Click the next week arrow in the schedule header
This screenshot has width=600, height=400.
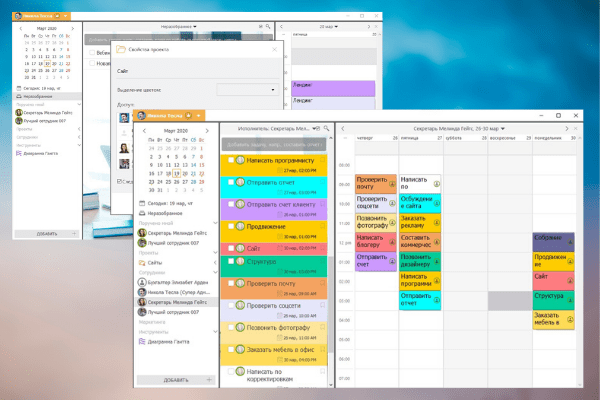point(566,130)
